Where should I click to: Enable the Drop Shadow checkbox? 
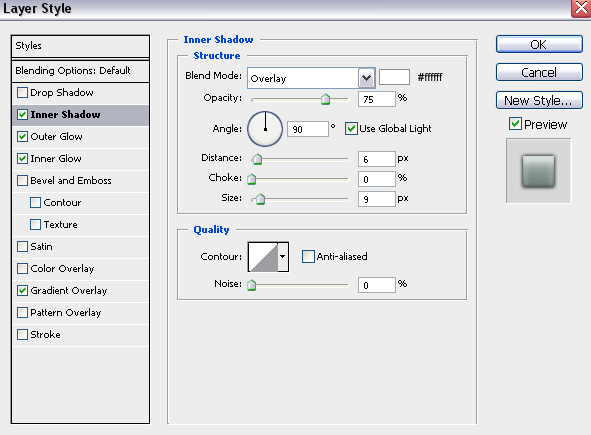23,92
